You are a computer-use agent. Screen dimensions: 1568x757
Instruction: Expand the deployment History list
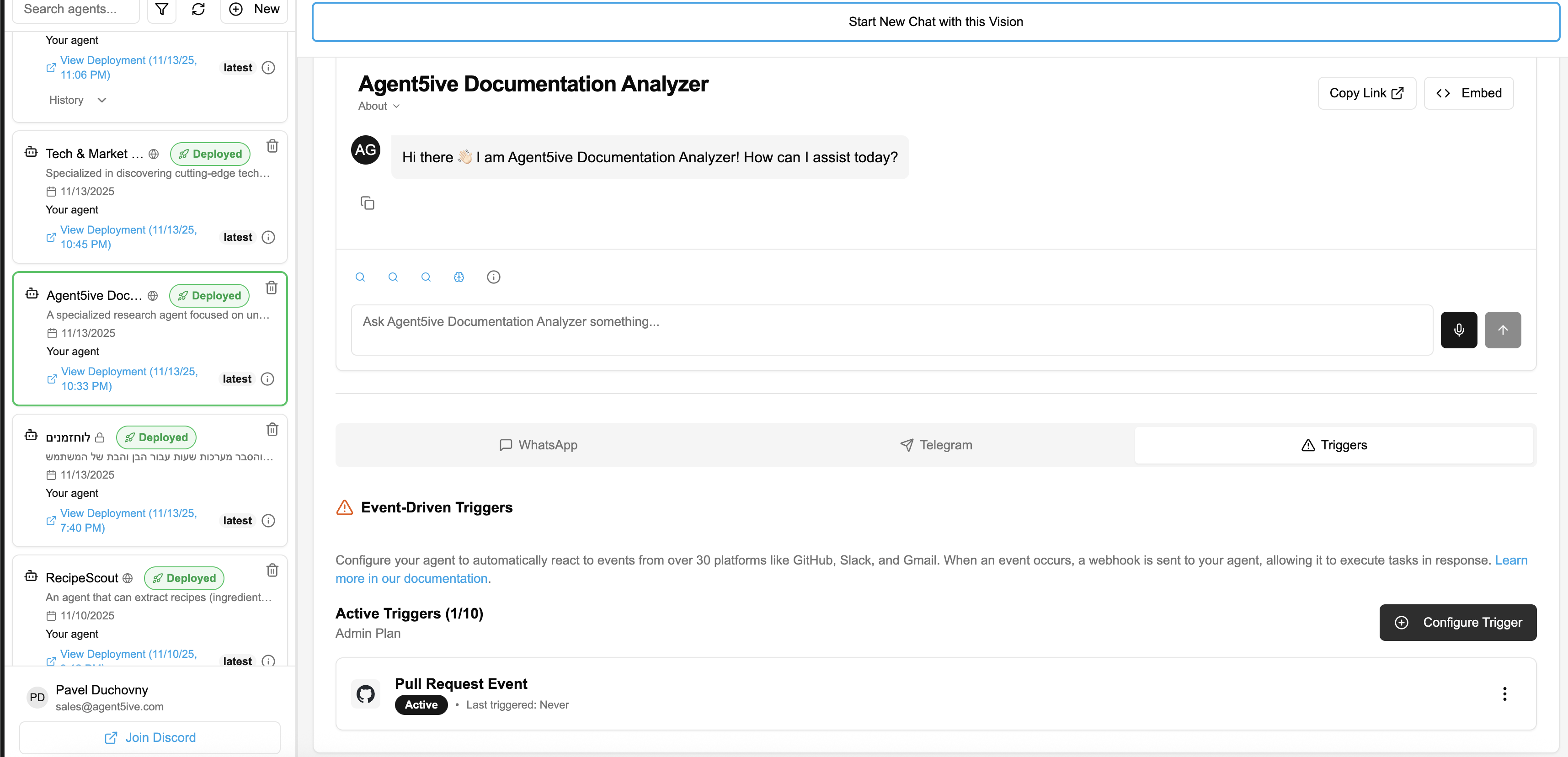click(x=77, y=100)
